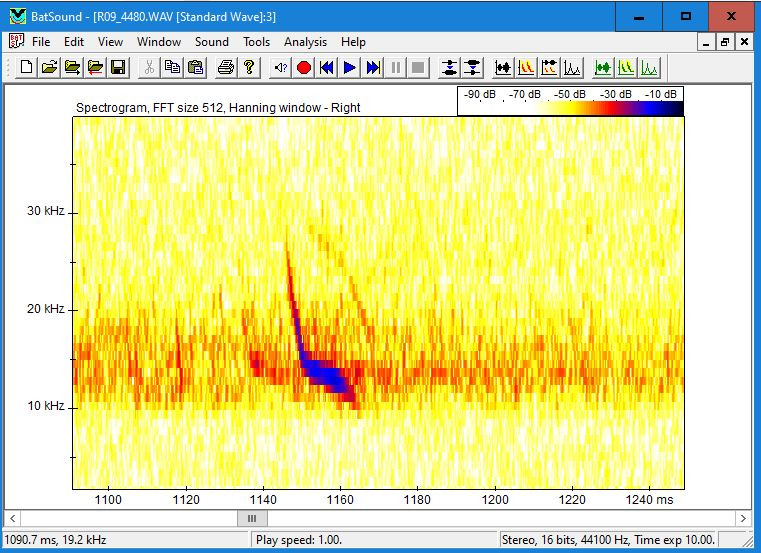Click the dB color scale legend
Screen dimensions: 761x553
pos(570,101)
